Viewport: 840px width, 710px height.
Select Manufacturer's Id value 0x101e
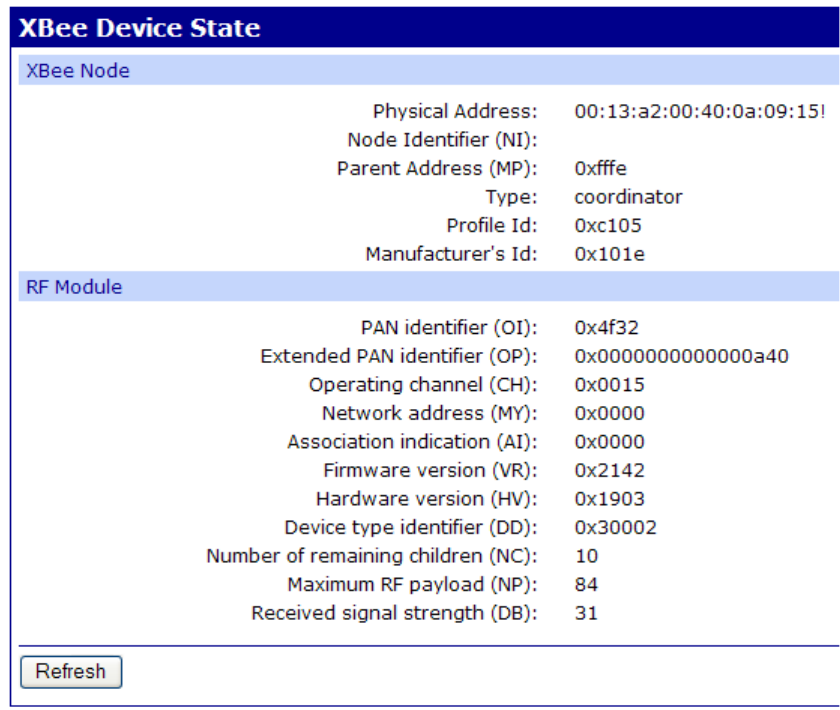tap(610, 254)
